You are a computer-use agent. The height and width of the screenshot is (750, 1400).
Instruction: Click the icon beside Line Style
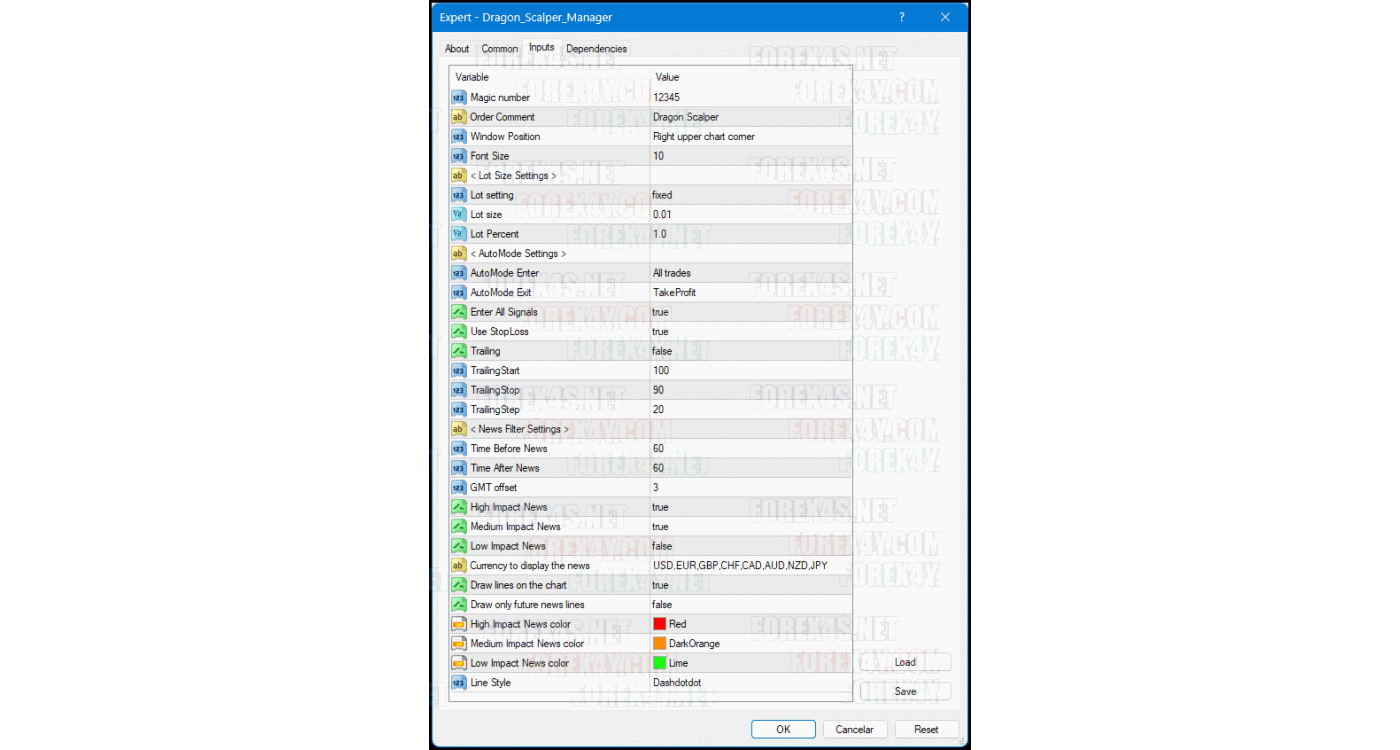click(458, 683)
